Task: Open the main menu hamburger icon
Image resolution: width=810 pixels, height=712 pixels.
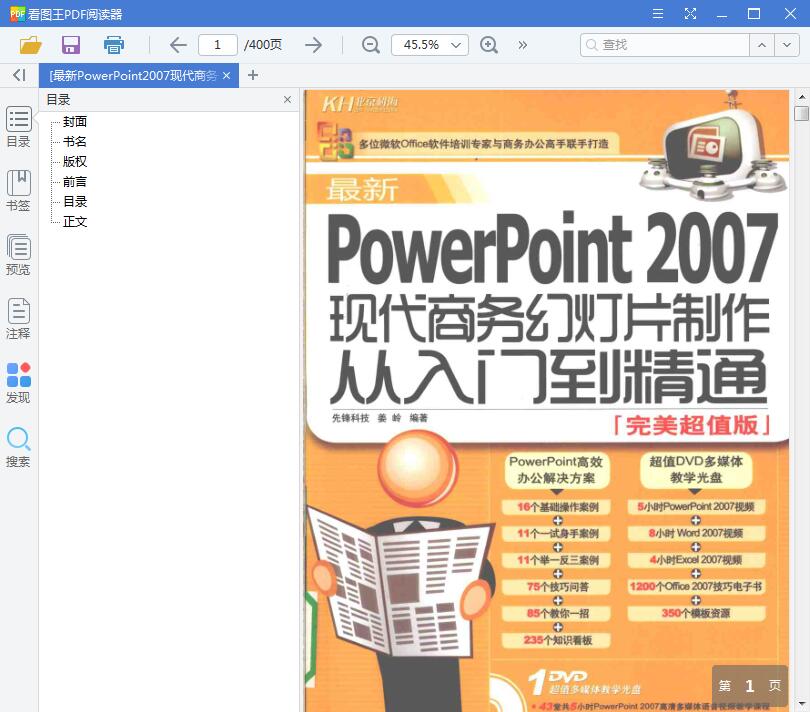Action: [658, 13]
